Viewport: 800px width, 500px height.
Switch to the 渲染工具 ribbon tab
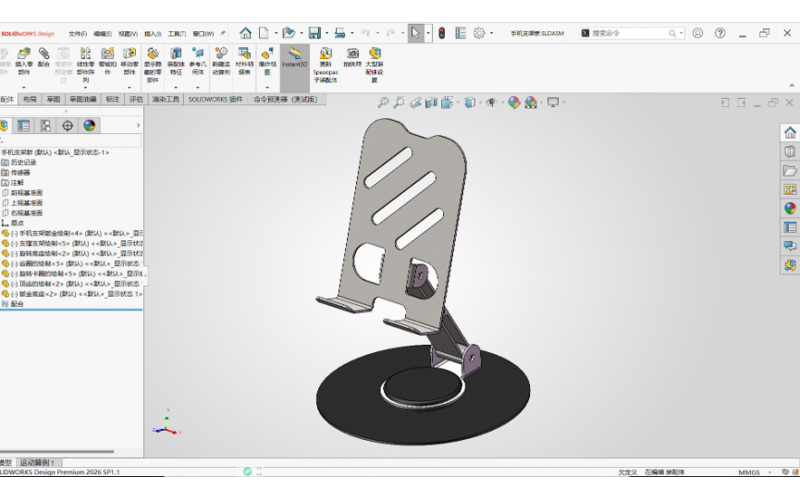coord(165,99)
